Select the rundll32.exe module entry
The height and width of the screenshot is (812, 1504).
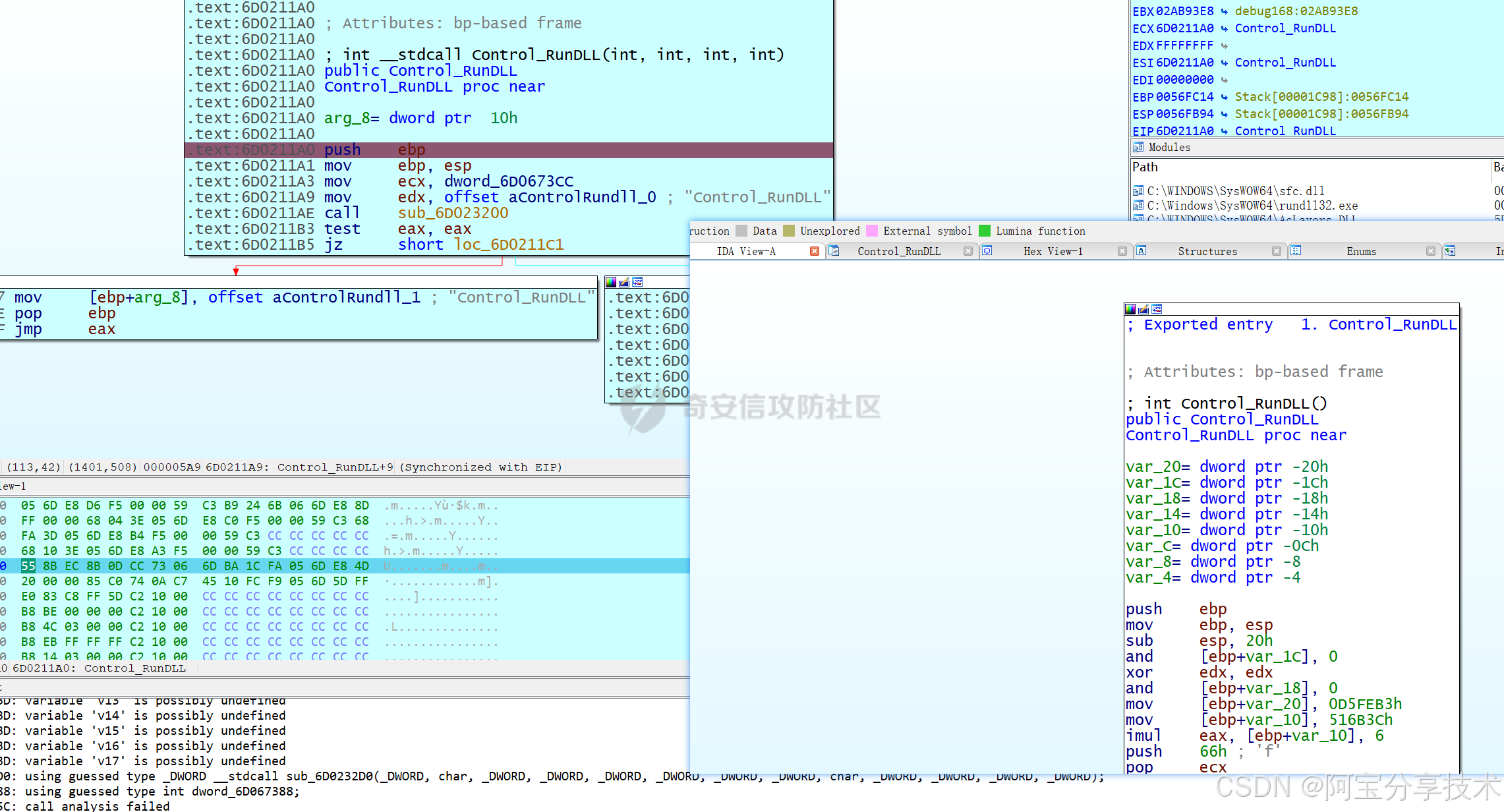tap(1252, 206)
